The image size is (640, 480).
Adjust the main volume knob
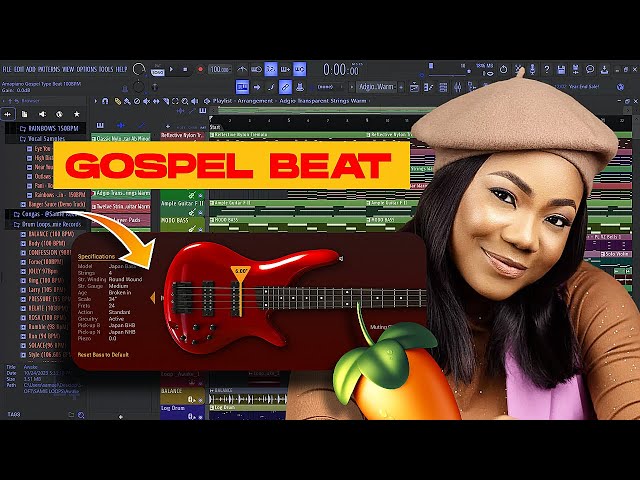coord(139,69)
